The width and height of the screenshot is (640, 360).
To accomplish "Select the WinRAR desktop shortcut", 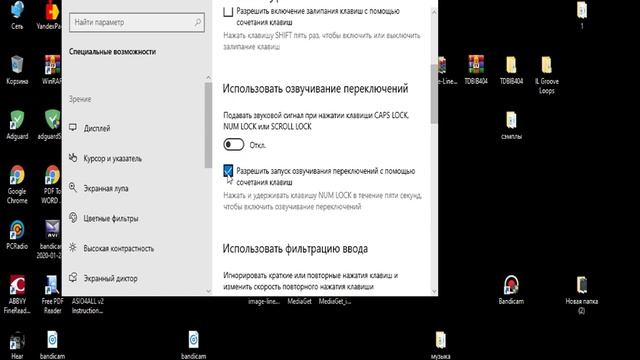I will click(53, 69).
